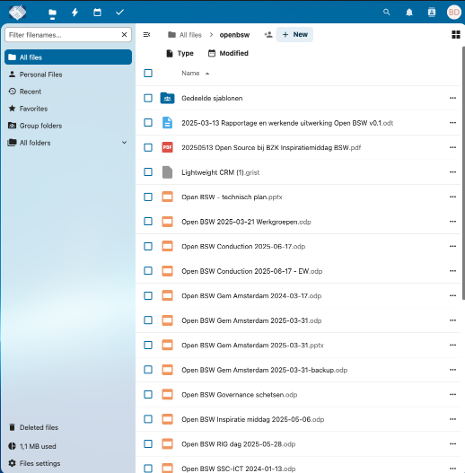Open the Calendar app icon
465x473 pixels.
tap(97, 12)
